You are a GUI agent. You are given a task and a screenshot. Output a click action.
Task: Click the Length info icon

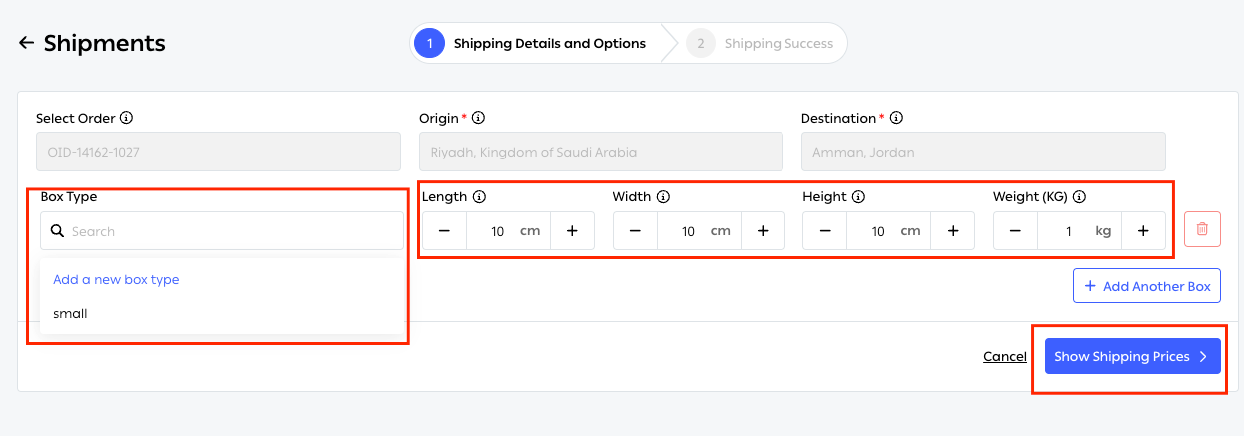tap(479, 197)
